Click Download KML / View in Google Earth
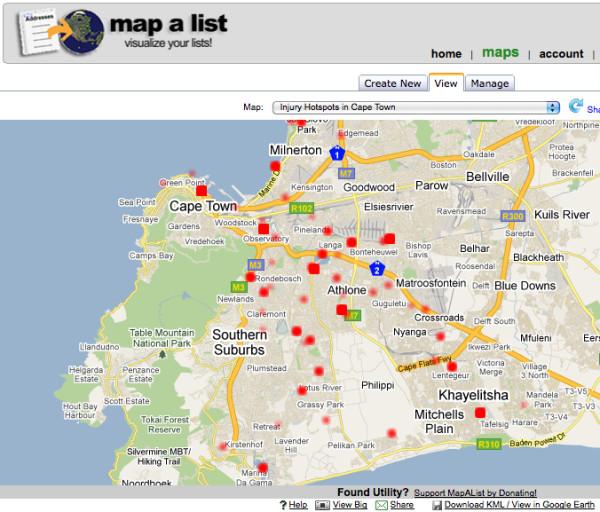600x512 pixels. point(520,506)
